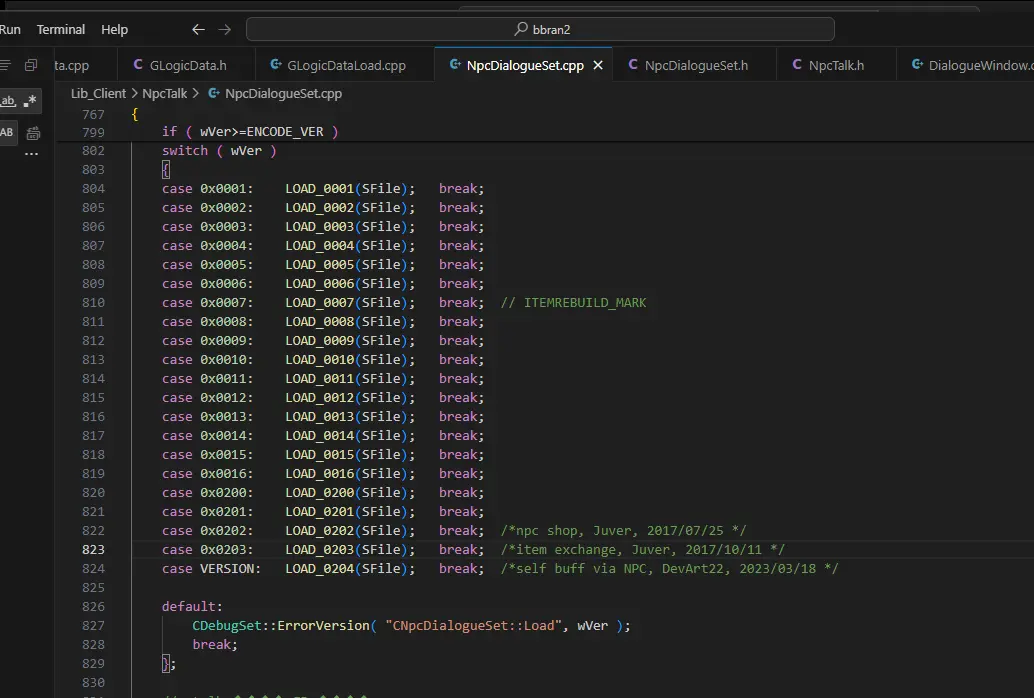
Task: Switch to the GLogicData.h tab
Action: tap(186, 65)
